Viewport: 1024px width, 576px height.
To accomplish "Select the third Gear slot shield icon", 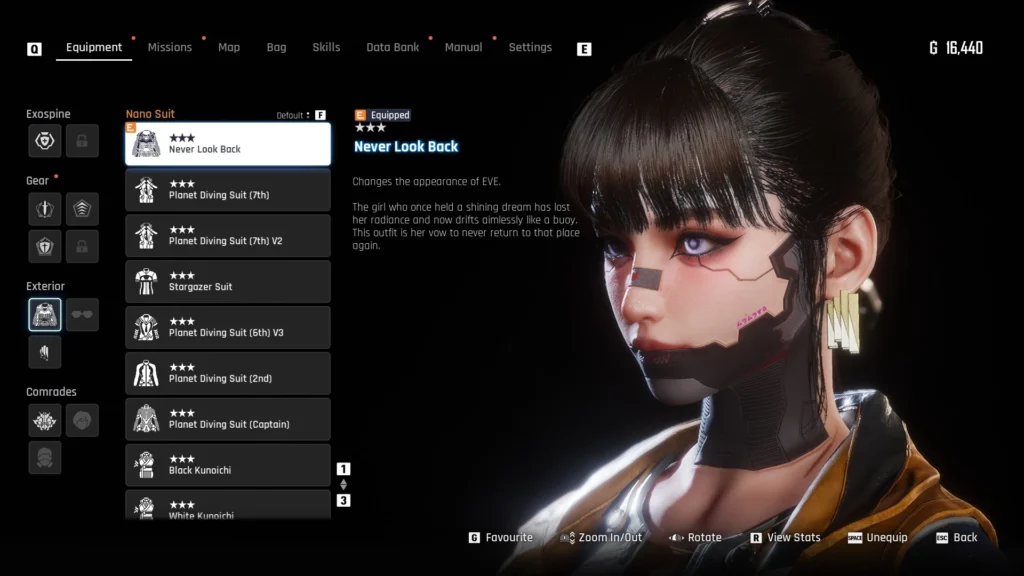I will pyautogui.click(x=44, y=246).
